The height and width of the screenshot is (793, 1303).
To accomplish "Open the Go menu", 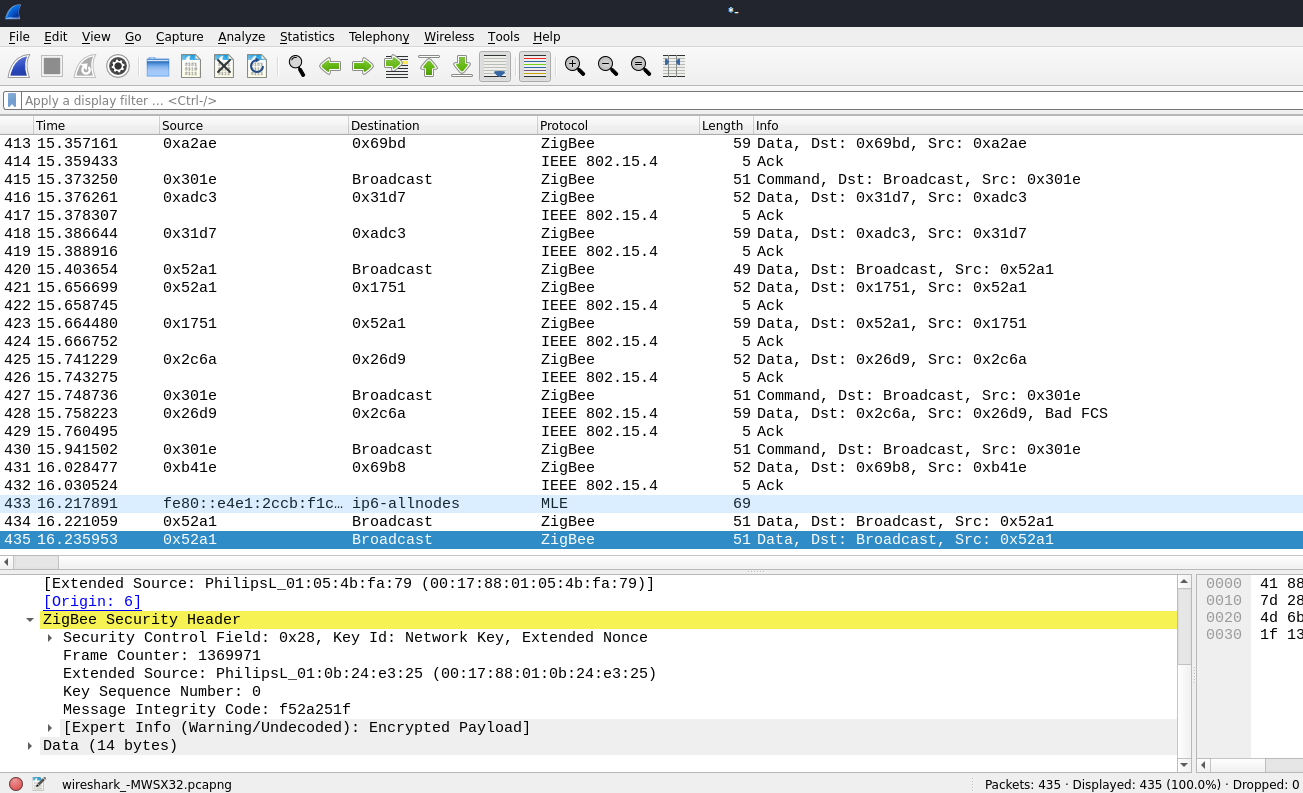I will [x=133, y=37].
